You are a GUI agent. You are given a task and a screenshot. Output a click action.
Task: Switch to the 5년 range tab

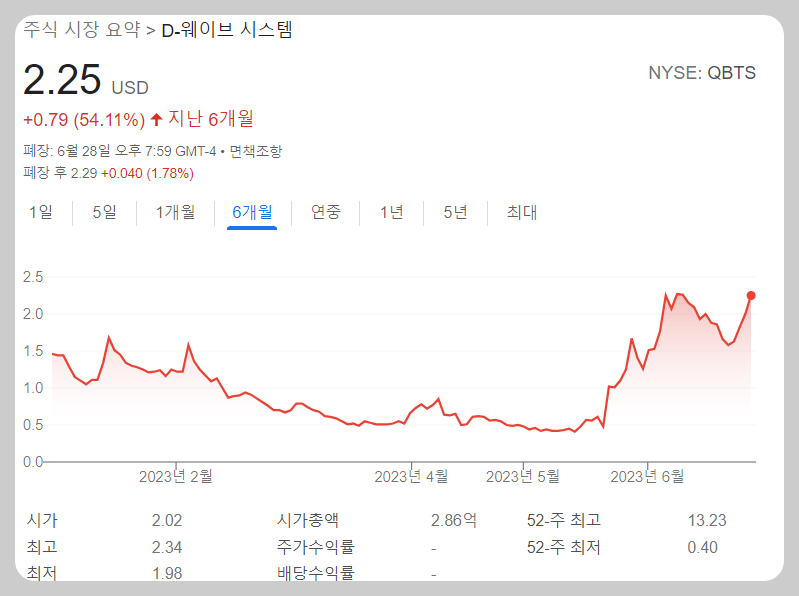click(456, 212)
